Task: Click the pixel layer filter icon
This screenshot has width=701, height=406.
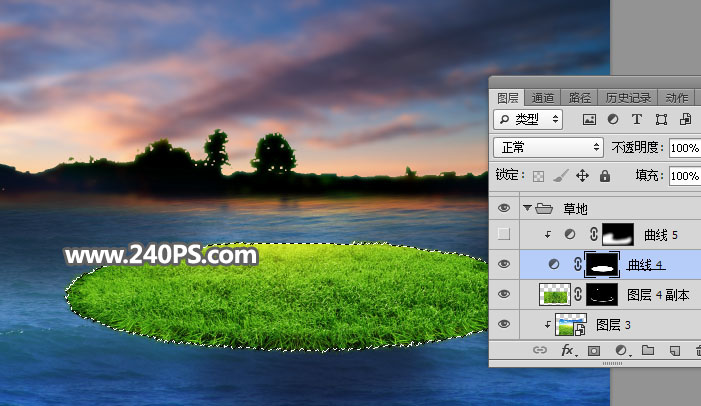Action: tap(590, 119)
